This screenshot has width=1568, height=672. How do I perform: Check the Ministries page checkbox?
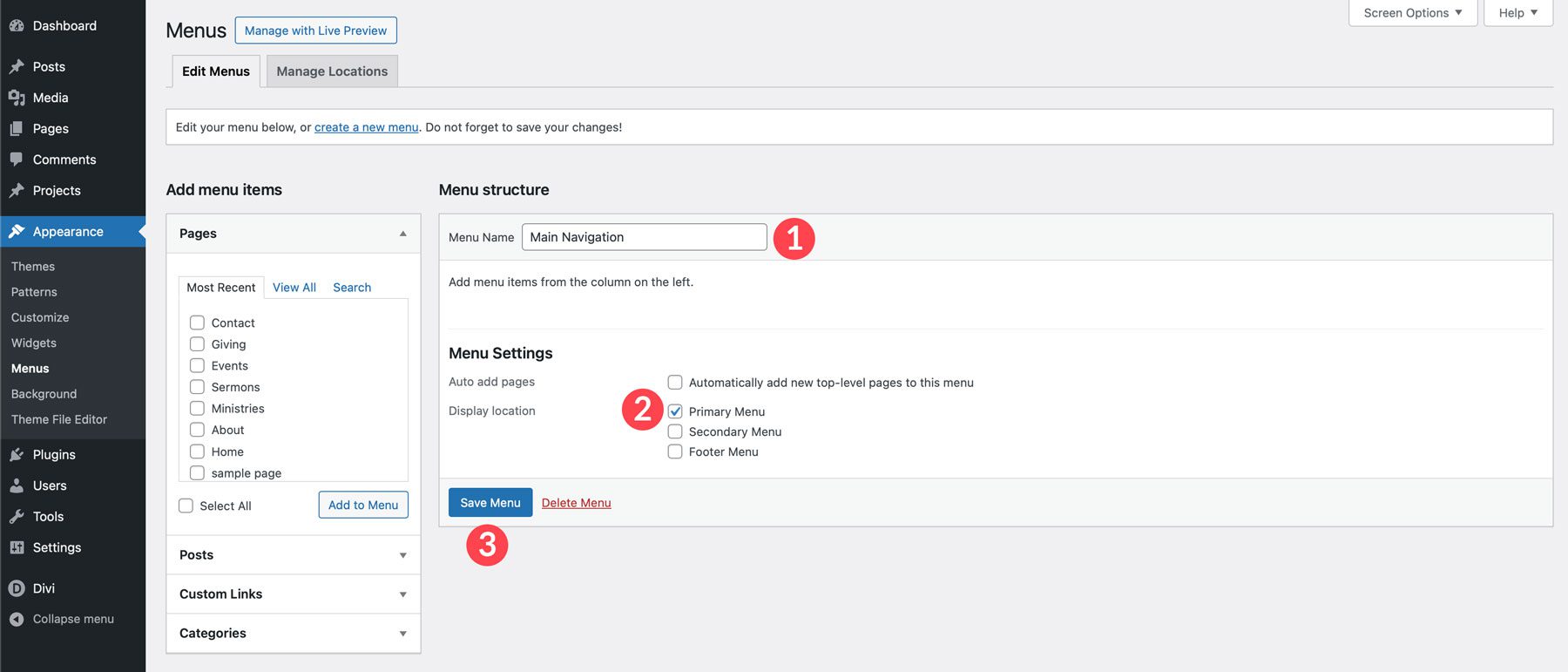(x=197, y=408)
